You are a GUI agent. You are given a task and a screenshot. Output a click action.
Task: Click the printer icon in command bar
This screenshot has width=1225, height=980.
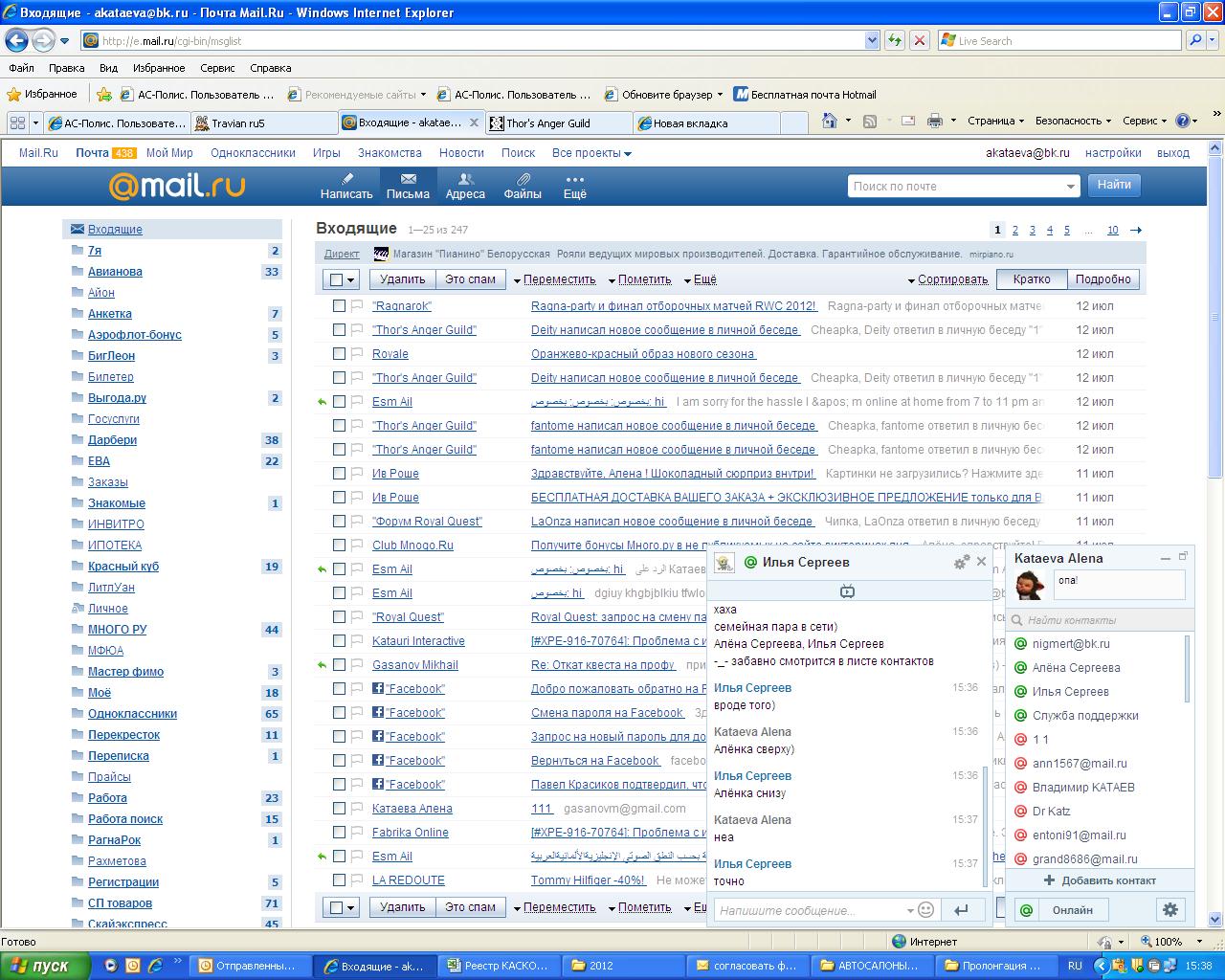(x=934, y=121)
